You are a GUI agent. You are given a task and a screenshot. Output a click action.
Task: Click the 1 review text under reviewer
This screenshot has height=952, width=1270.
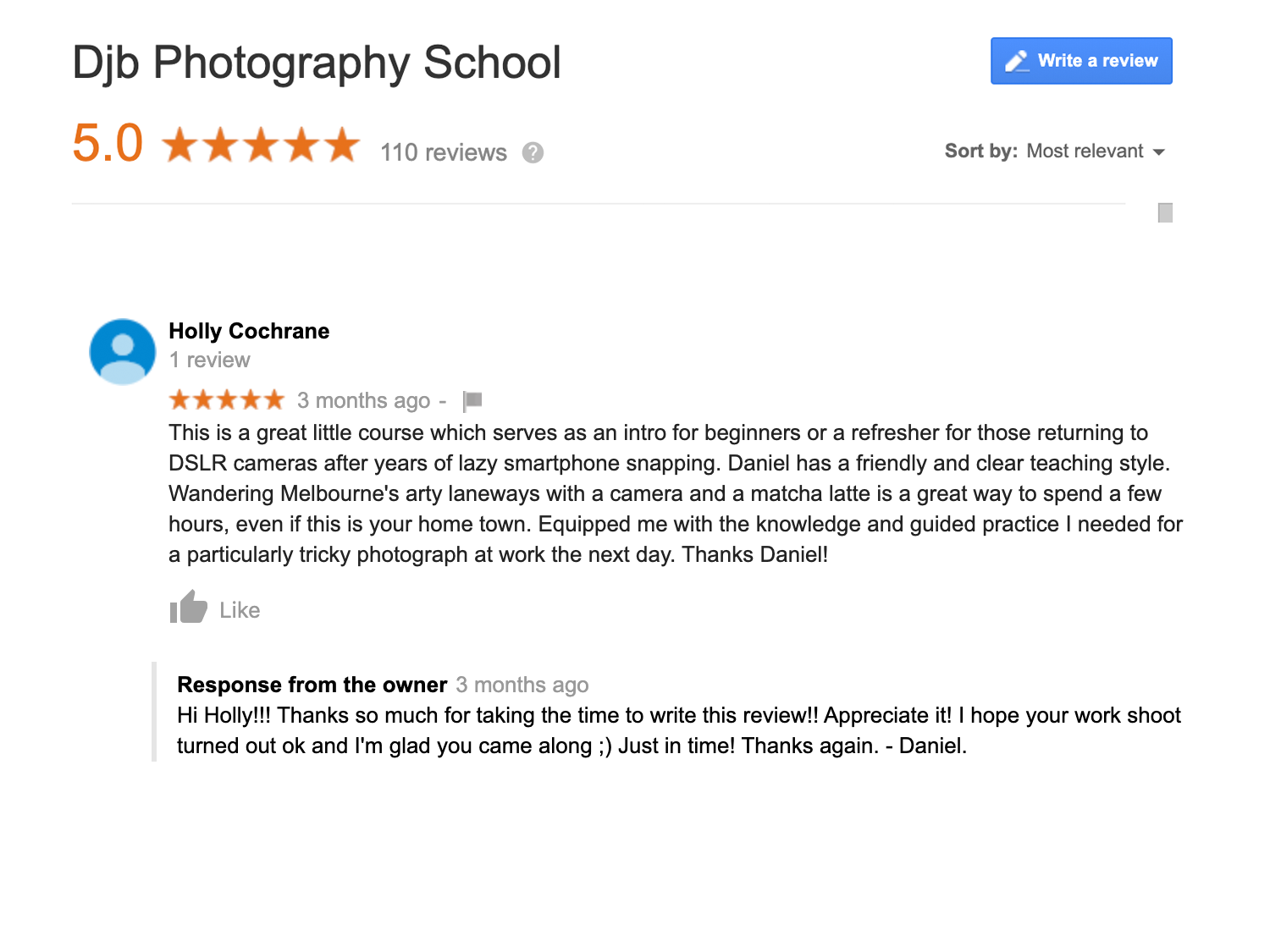coord(210,360)
